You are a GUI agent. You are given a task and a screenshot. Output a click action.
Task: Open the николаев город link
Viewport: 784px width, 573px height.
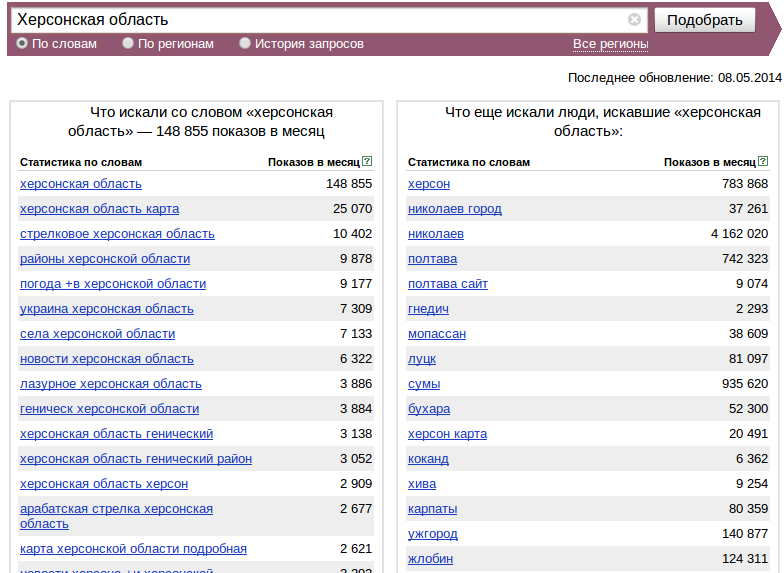(x=454, y=208)
